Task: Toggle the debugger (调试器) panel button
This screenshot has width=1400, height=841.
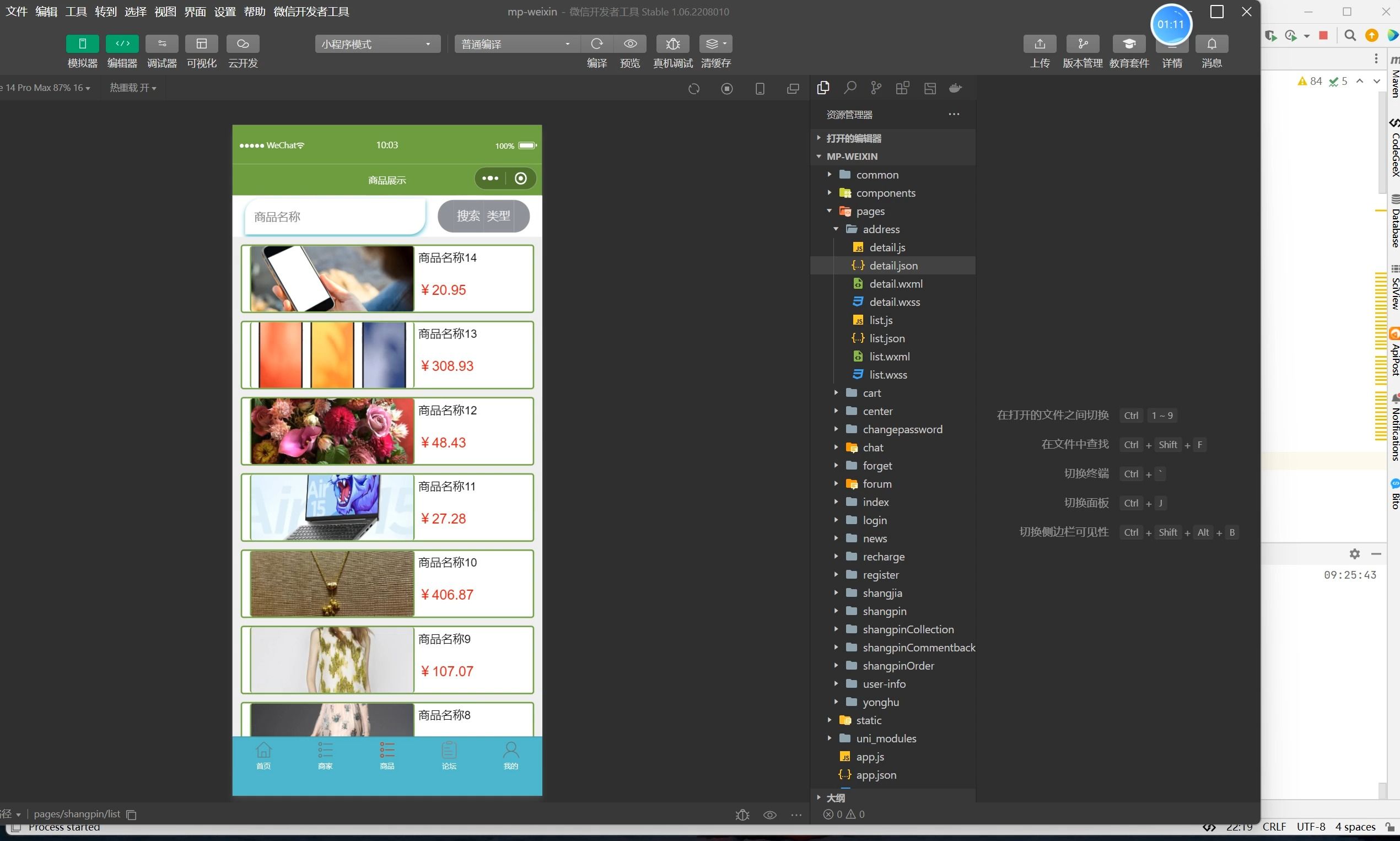Action: [x=161, y=44]
